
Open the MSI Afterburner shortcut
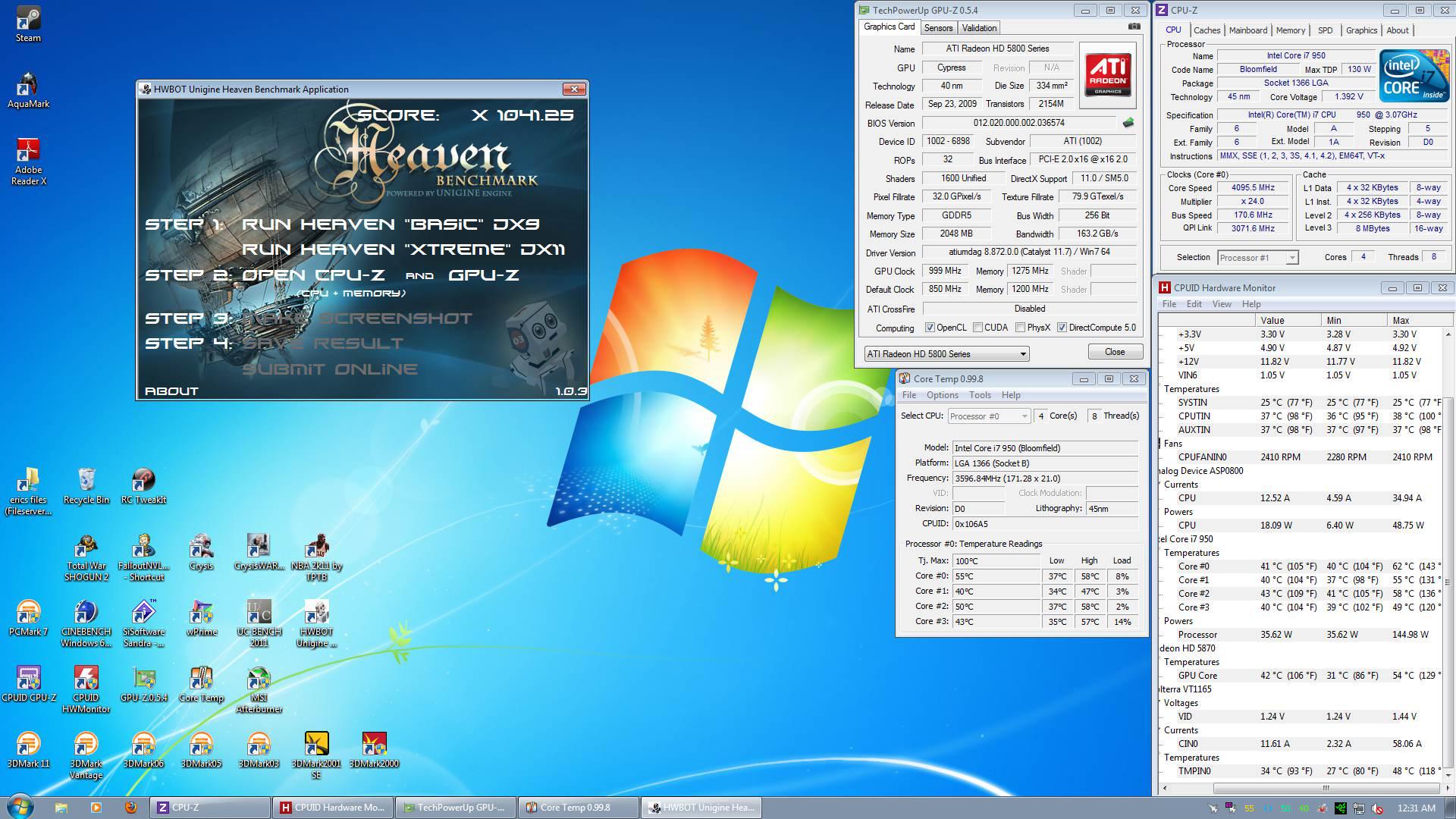coord(259,689)
